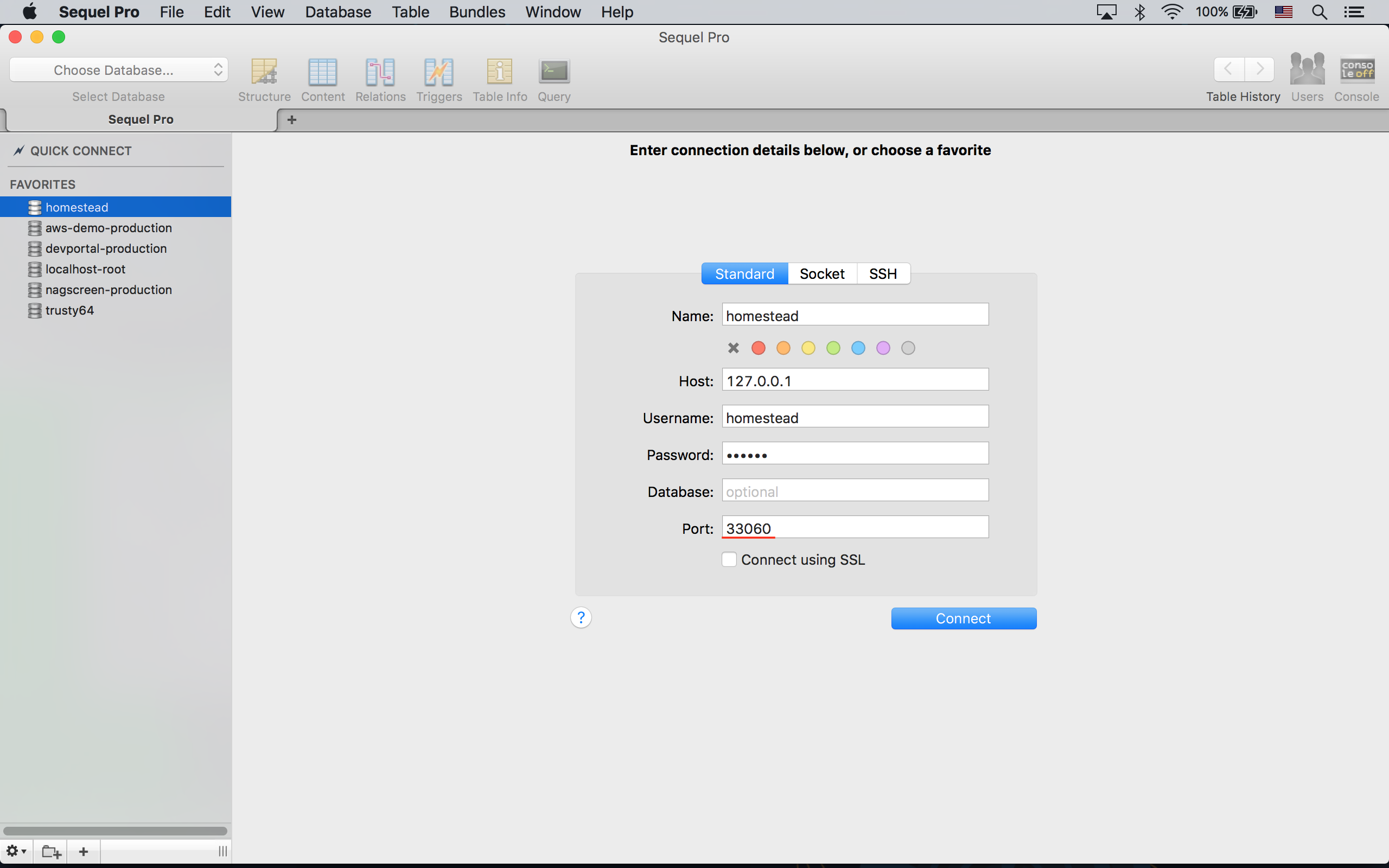Pick the yellow favorite color
1389x868 pixels.
tap(808, 348)
